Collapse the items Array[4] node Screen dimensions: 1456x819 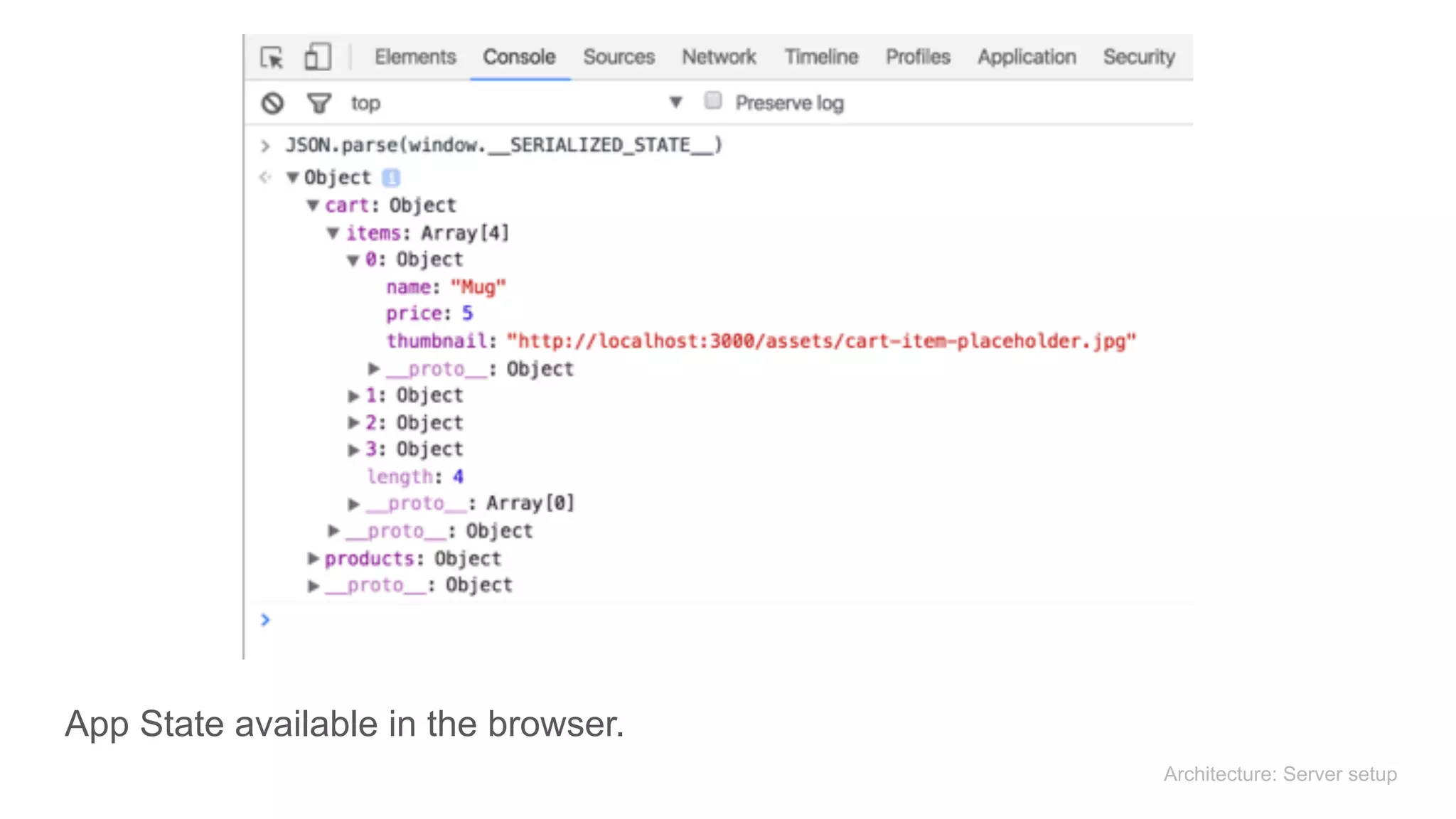(333, 233)
